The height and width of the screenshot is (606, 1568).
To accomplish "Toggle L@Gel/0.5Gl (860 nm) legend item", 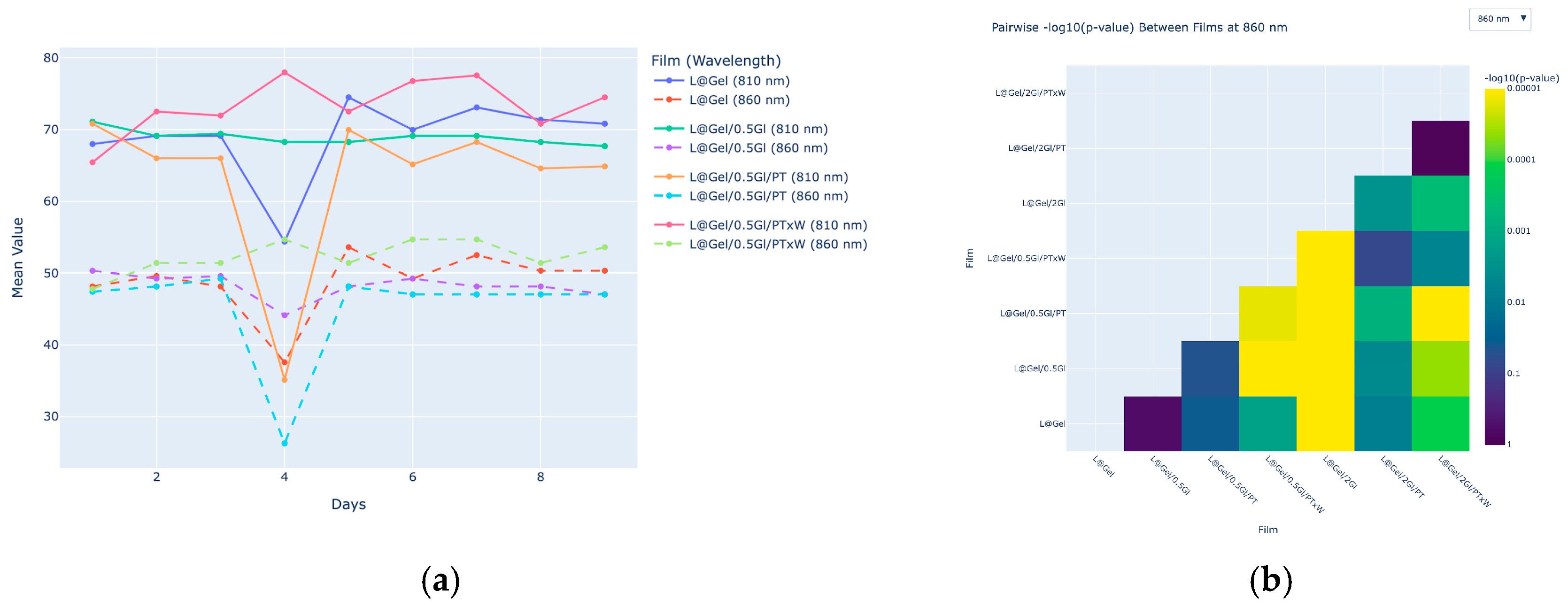I will tap(758, 148).
